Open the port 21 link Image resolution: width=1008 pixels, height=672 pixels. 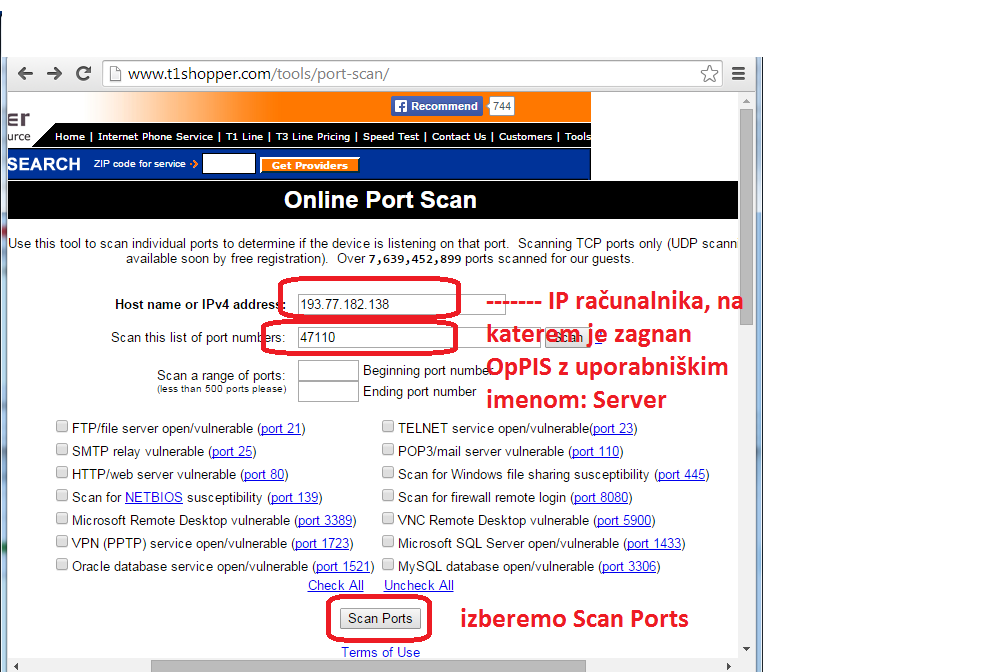pos(281,429)
